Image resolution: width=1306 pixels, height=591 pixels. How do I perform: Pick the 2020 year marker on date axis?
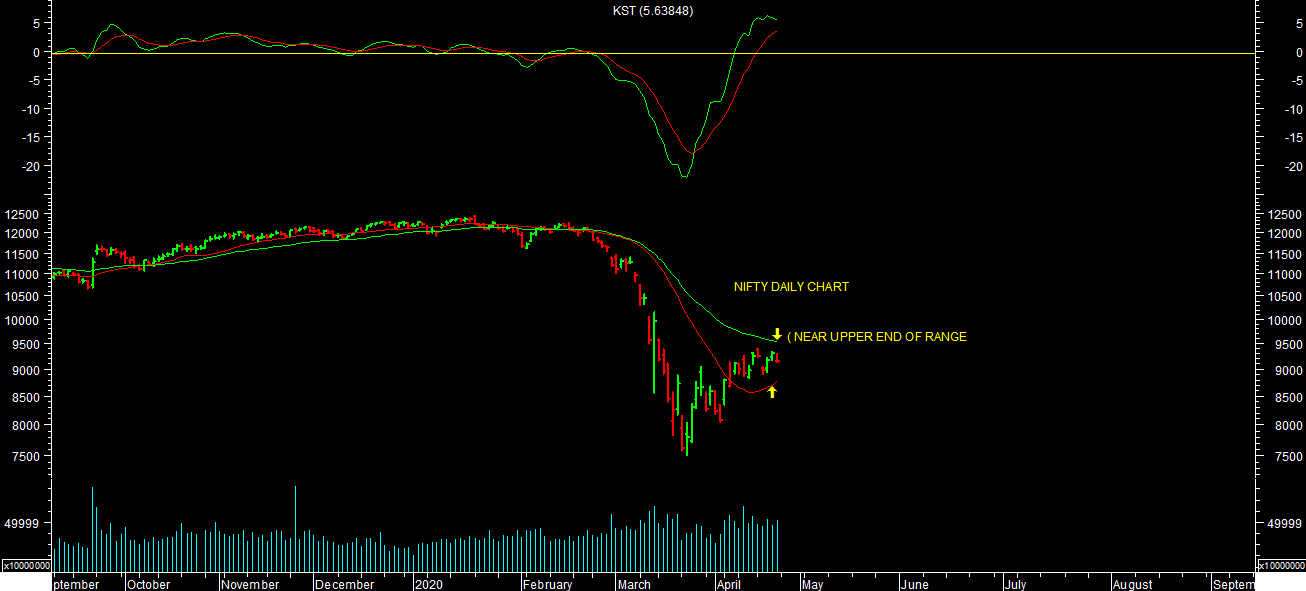pyautogui.click(x=429, y=584)
